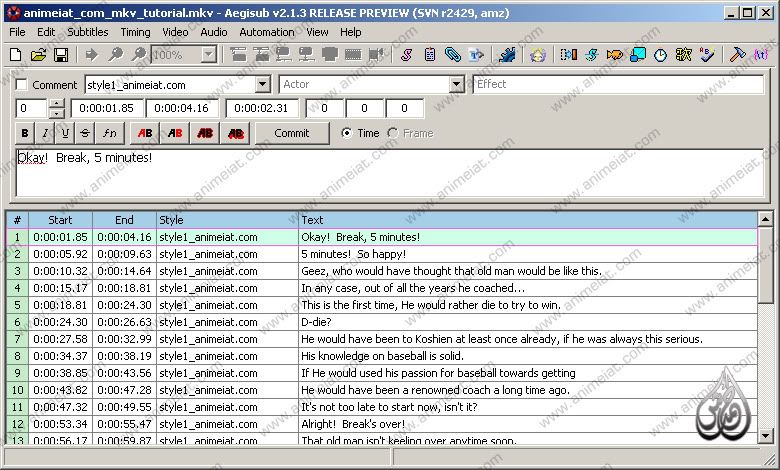The height and width of the screenshot is (470, 780).
Task: Open Timing Post-Processor clock icon
Action: click(660, 55)
